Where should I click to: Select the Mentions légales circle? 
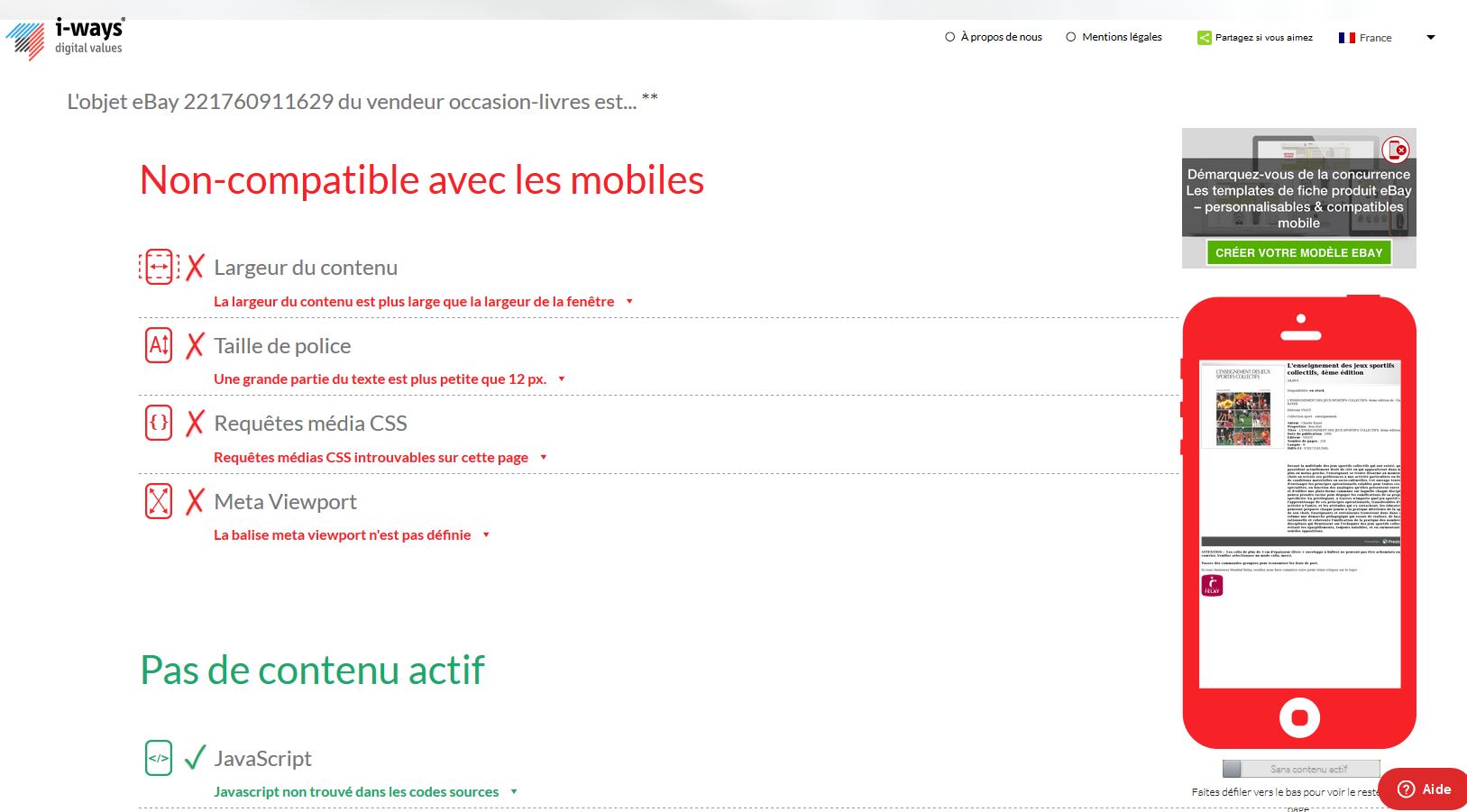1070,37
